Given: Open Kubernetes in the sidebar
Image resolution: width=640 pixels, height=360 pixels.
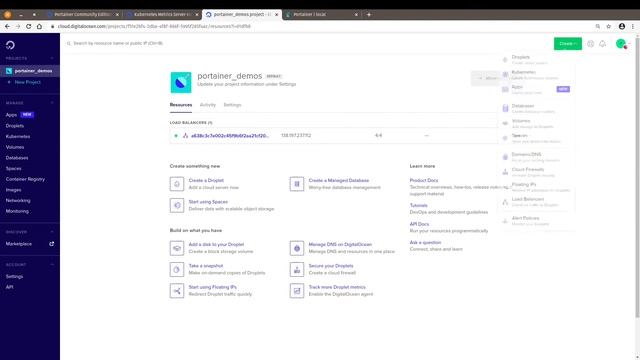Looking at the screenshot, I should click(x=18, y=136).
